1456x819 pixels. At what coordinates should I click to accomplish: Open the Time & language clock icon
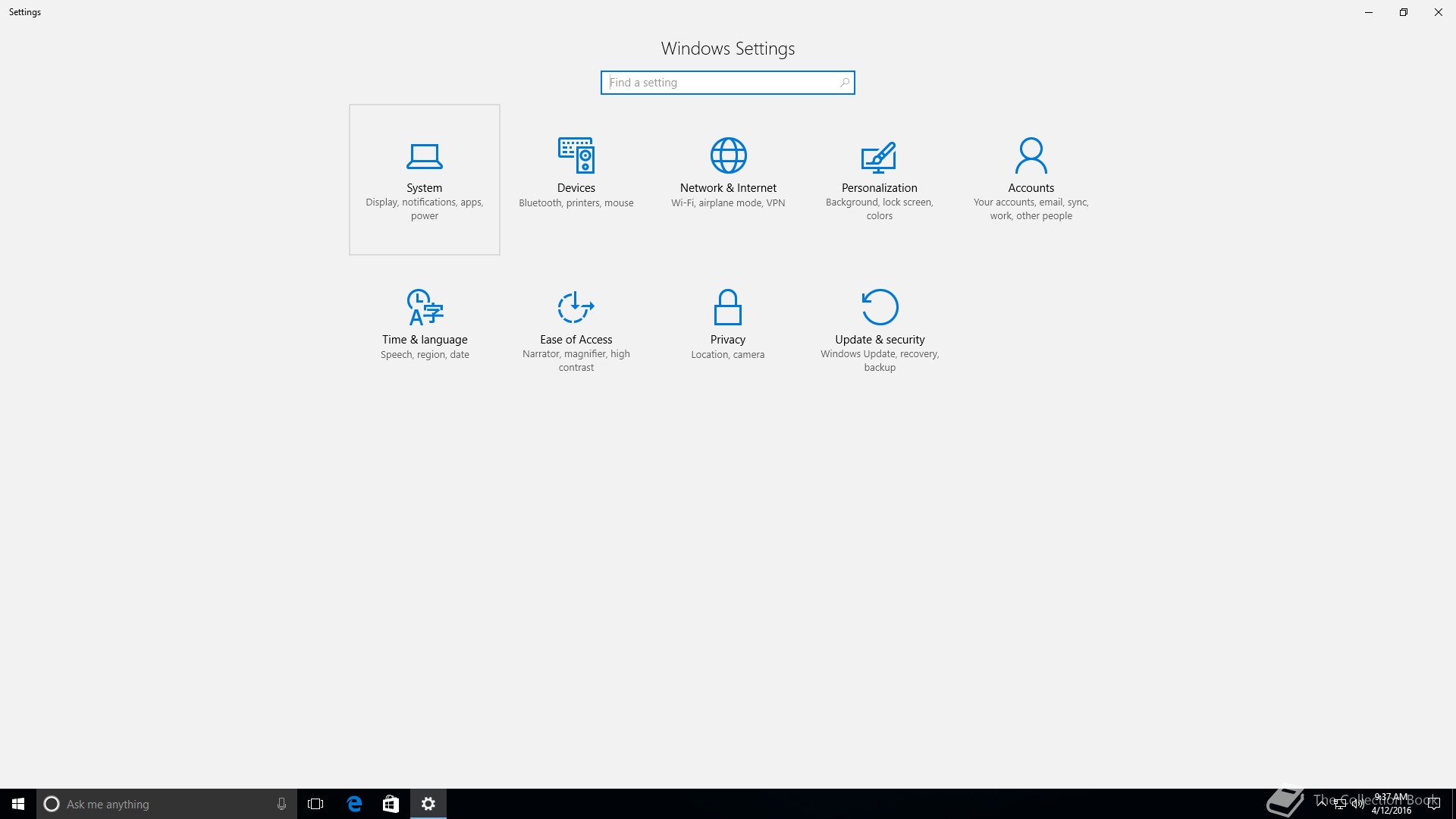(x=425, y=307)
